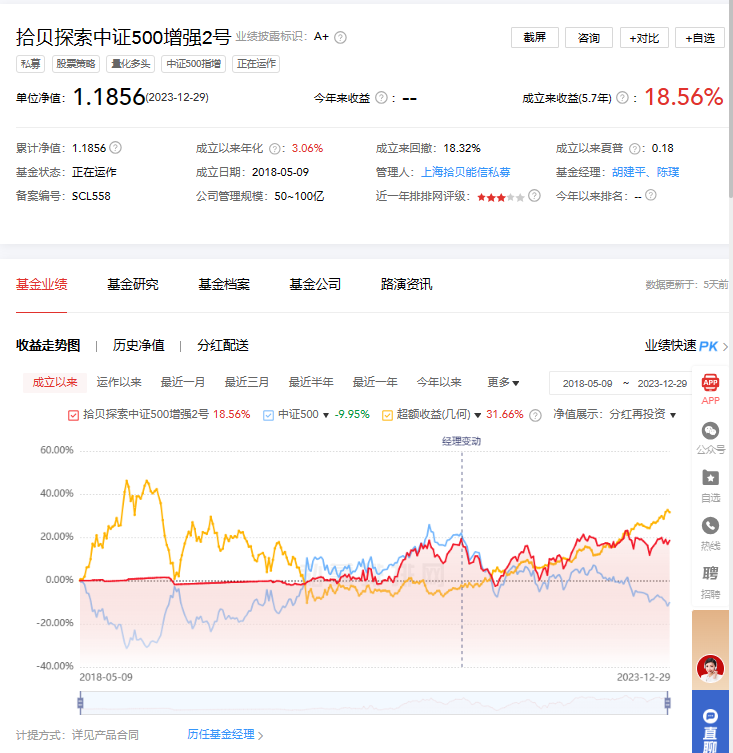The height and width of the screenshot is (753, 733).
Task: Click the +对比 button
Action: click(x=644, y=37)
